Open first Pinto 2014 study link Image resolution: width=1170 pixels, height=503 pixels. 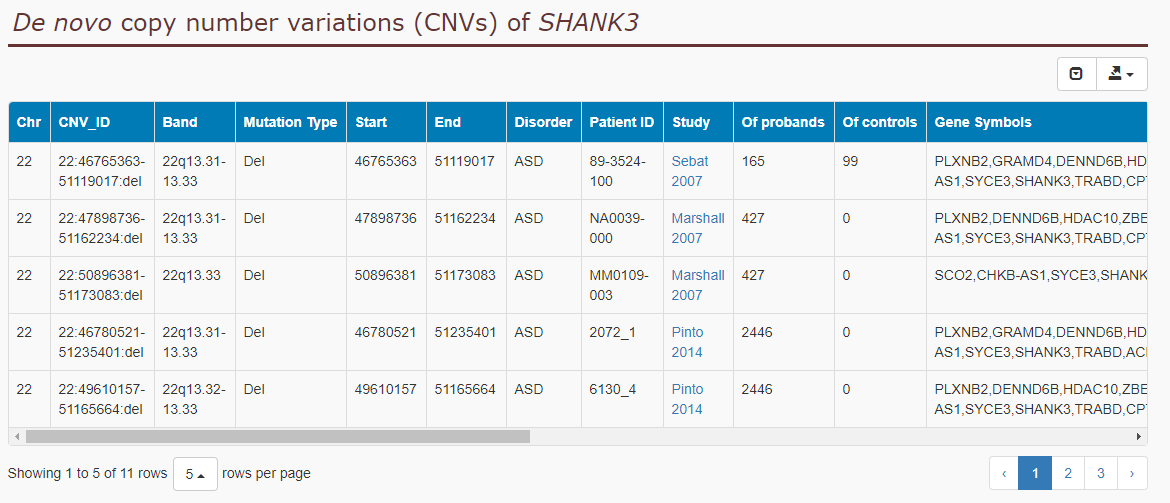pyautogui.click(x=687, y=342)
